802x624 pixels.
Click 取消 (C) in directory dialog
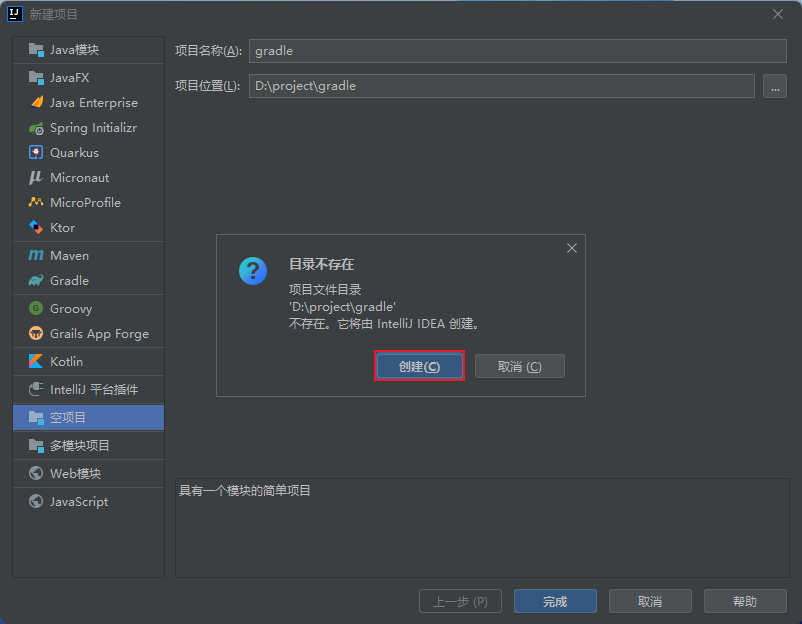[x=520, y=366]
